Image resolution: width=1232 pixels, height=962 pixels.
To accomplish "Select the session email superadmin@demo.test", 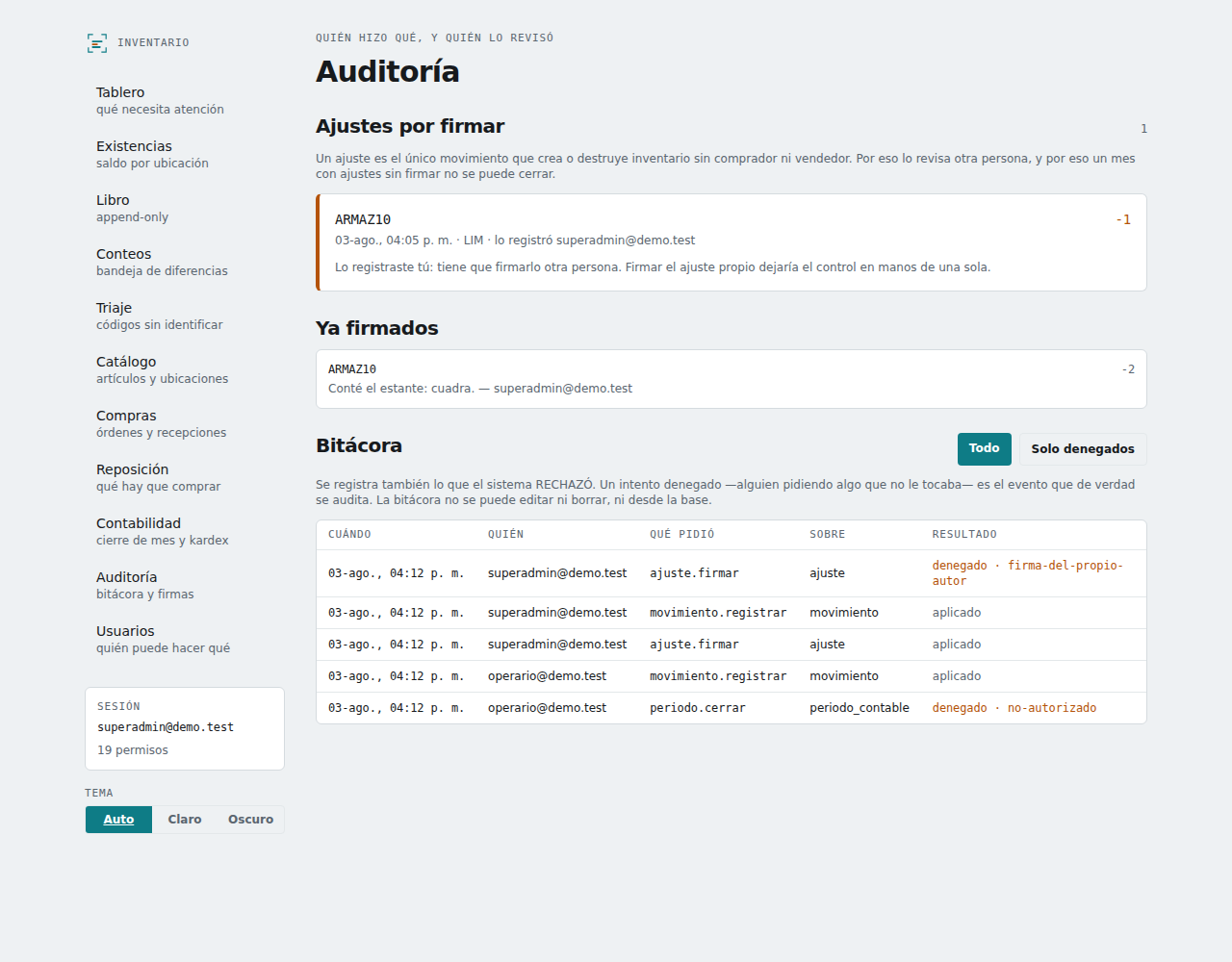I will (x=166, y=727).
